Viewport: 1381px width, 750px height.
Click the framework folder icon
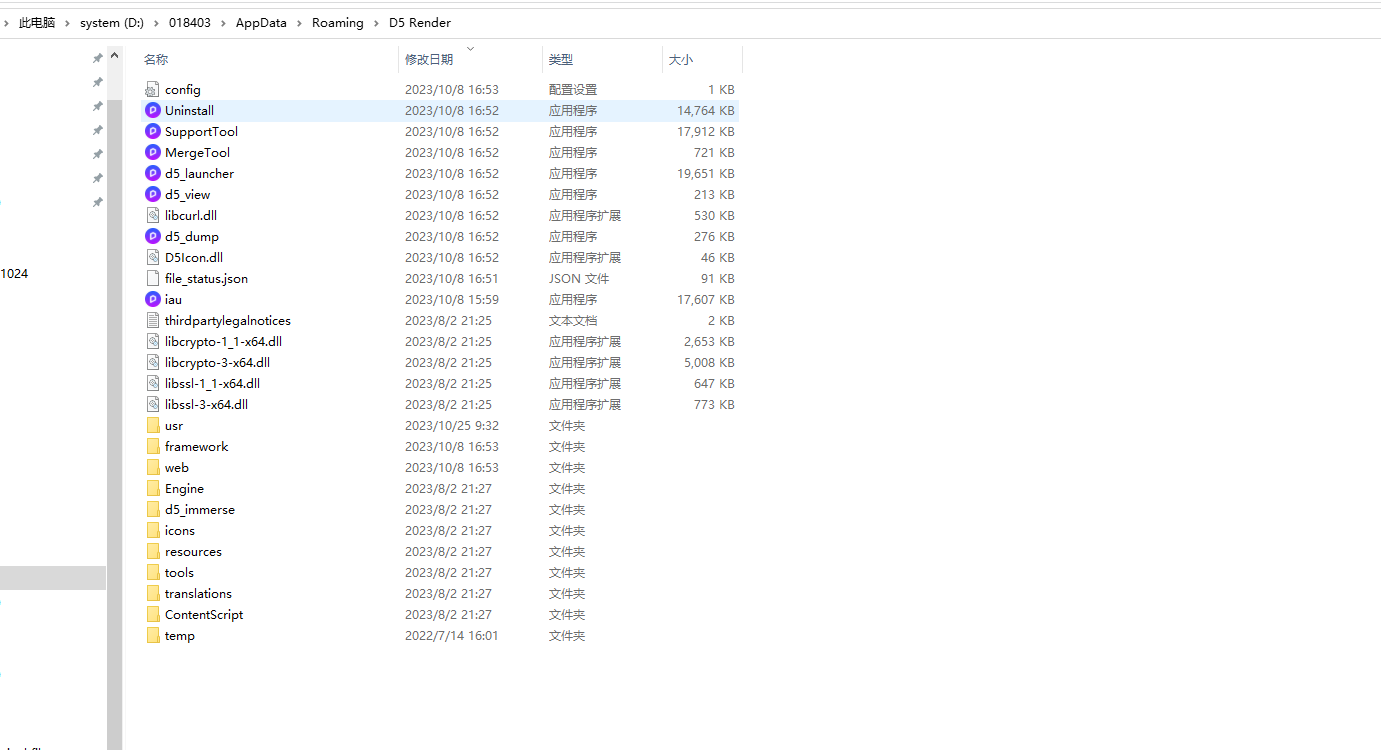pos(153,447)
